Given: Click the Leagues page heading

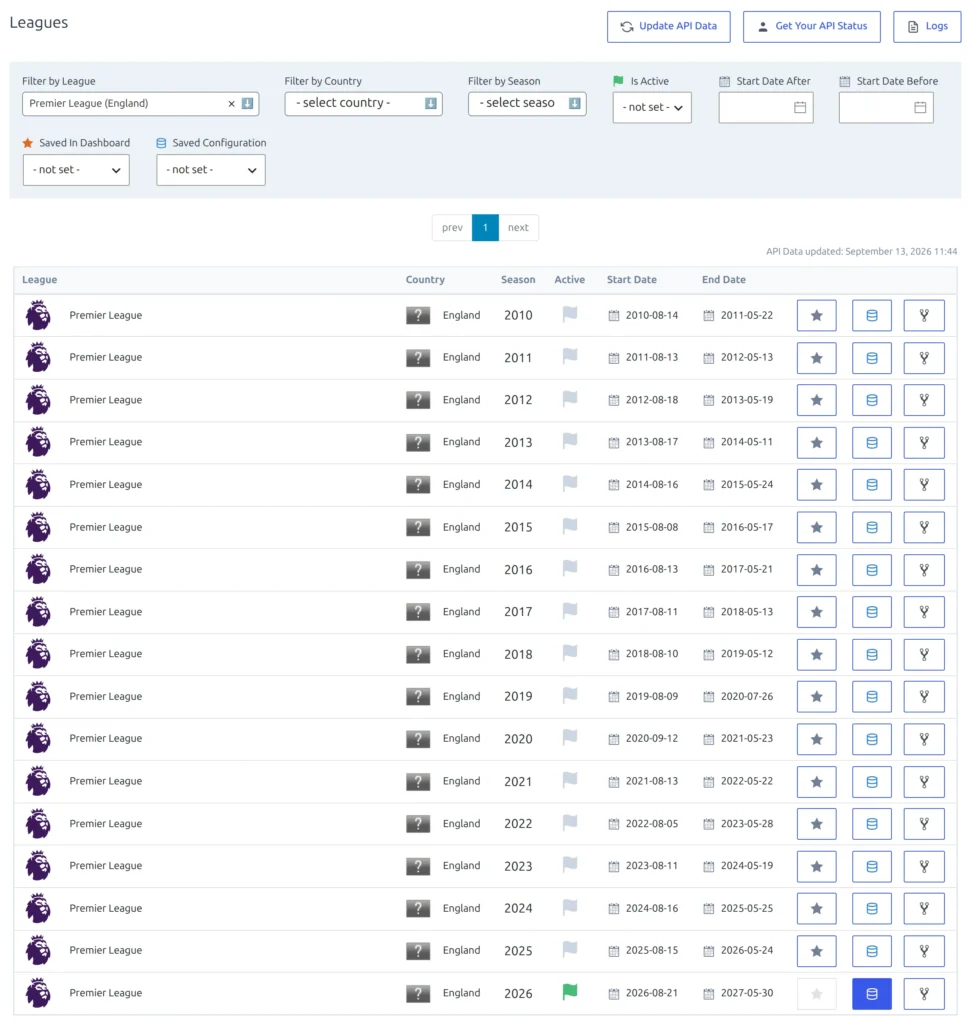Looking at the screenshot, I should point(39,22).
